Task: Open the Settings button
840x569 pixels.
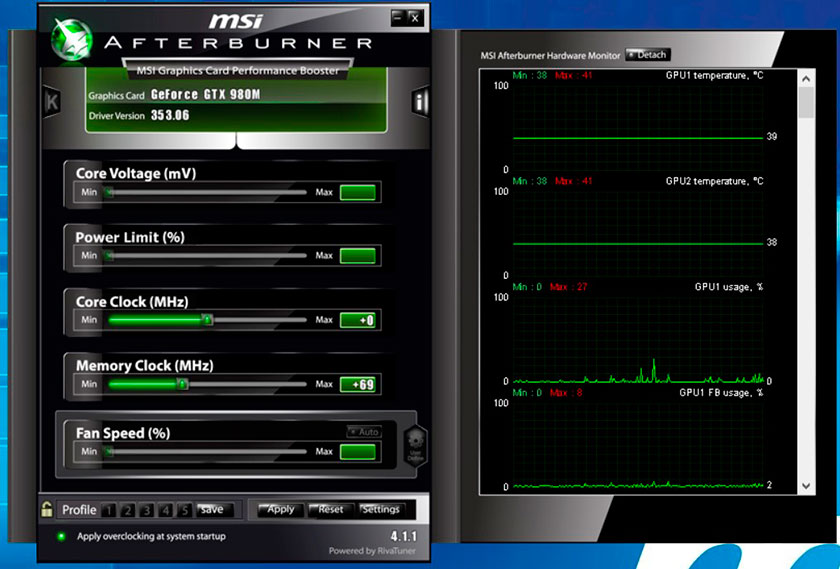Action: [x=382, y=510]
